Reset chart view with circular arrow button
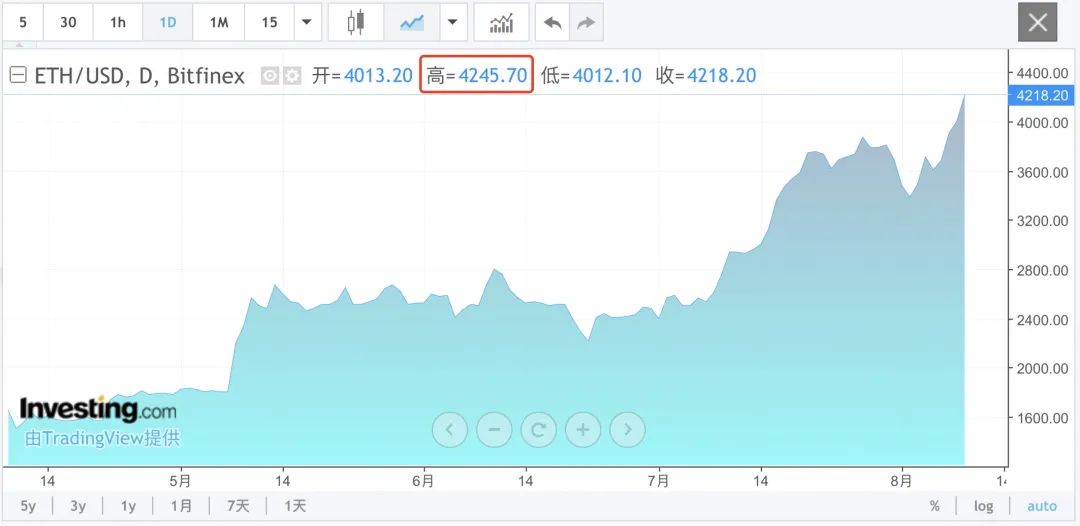1080x526 pixels. pos(538,430)
